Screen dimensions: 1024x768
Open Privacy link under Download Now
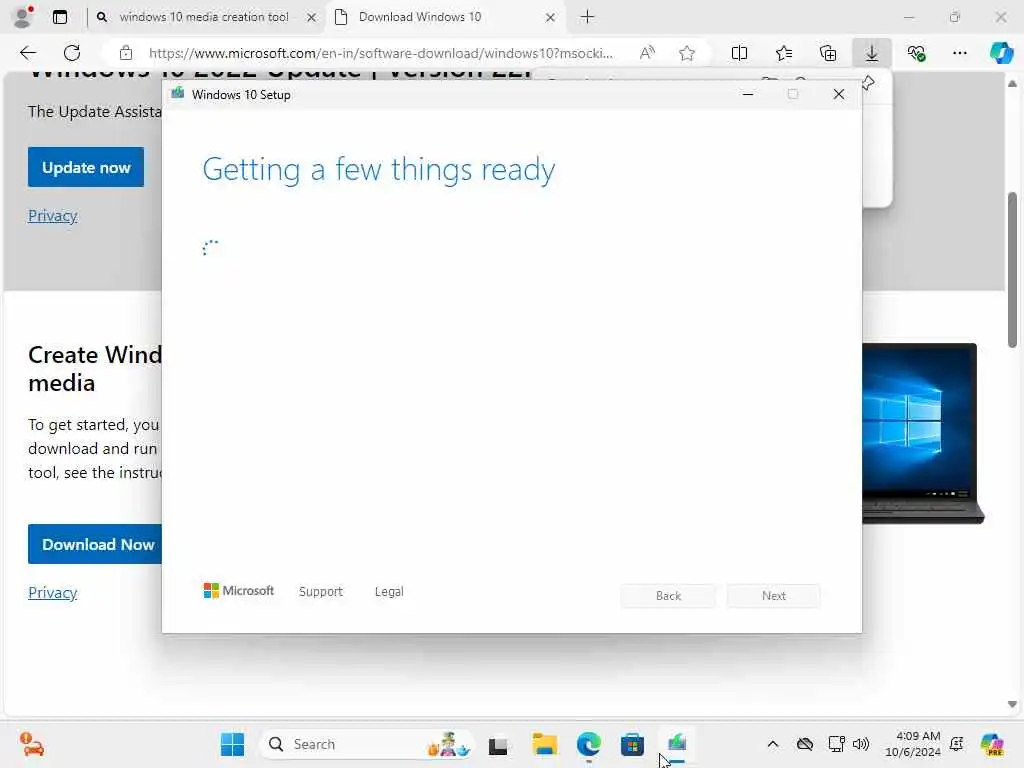pyautogui.click(x=52, y=592)
